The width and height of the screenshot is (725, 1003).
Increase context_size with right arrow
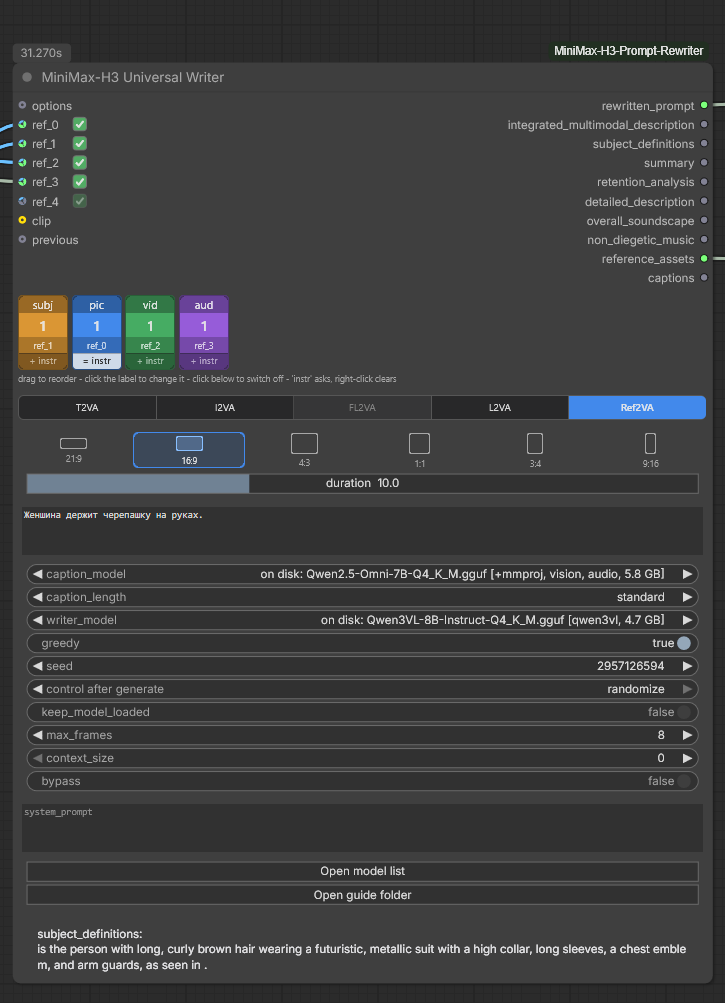coord(687,758)
